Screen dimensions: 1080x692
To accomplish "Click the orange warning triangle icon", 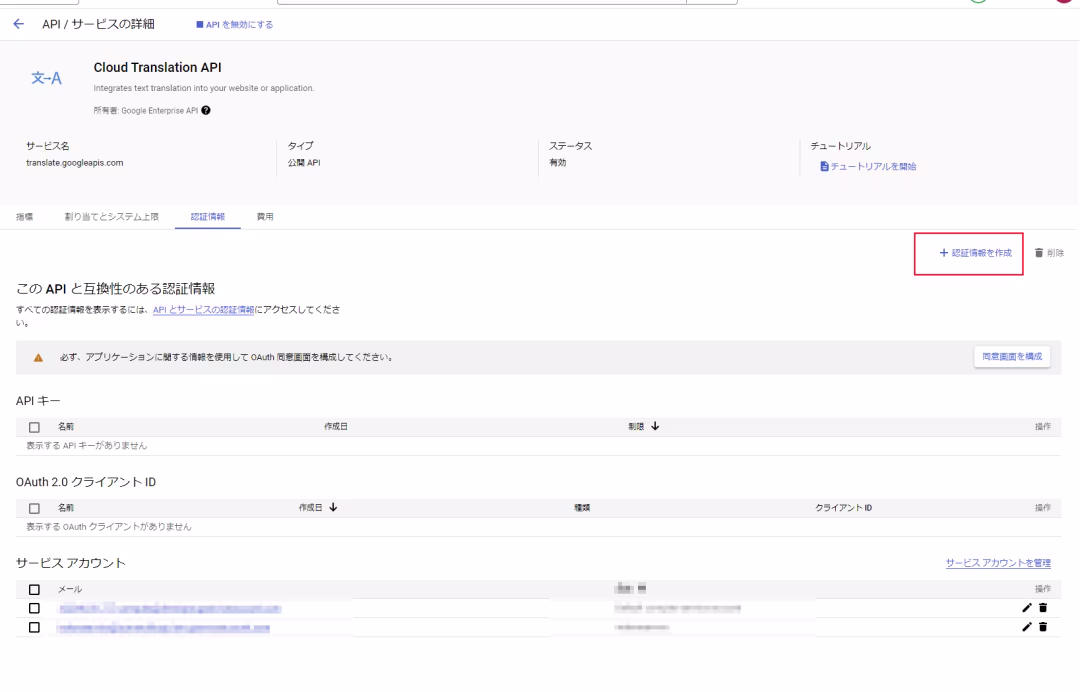I will [39, 358].
